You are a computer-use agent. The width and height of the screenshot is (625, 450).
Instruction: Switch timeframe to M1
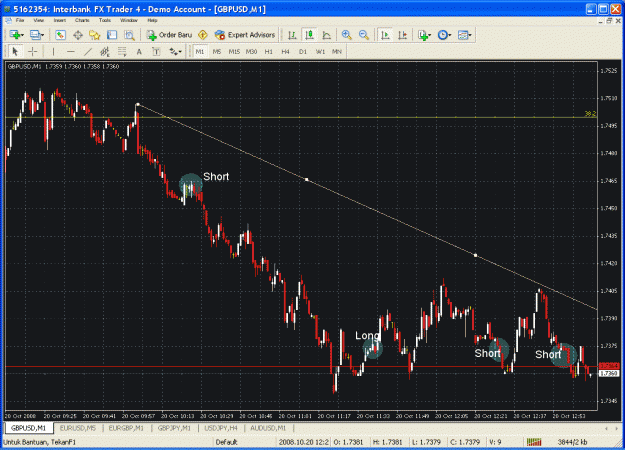click(200, 51)
